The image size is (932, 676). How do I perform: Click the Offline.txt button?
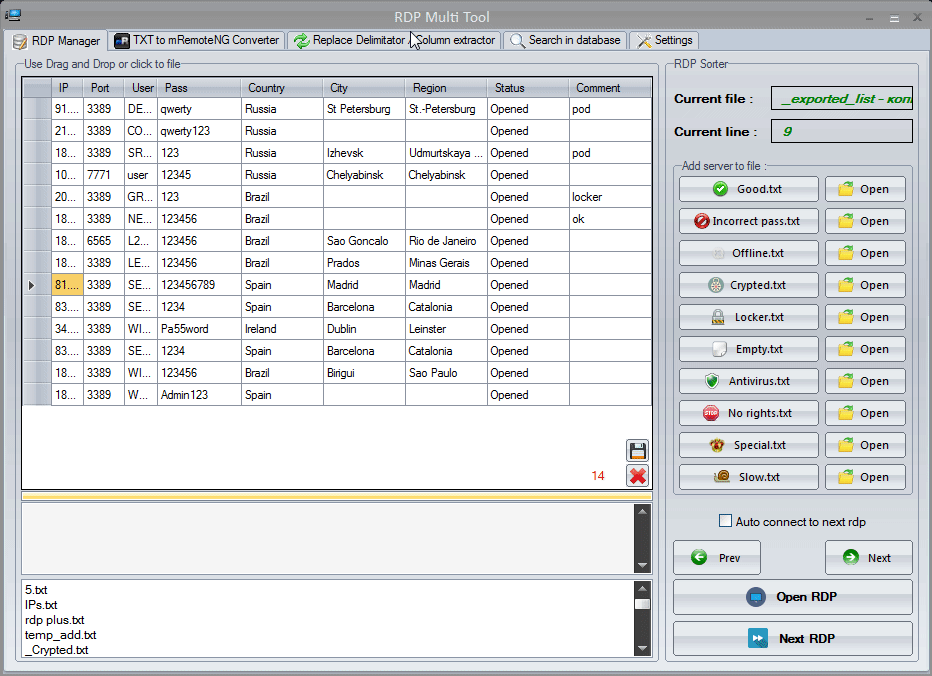coord(748,253)
